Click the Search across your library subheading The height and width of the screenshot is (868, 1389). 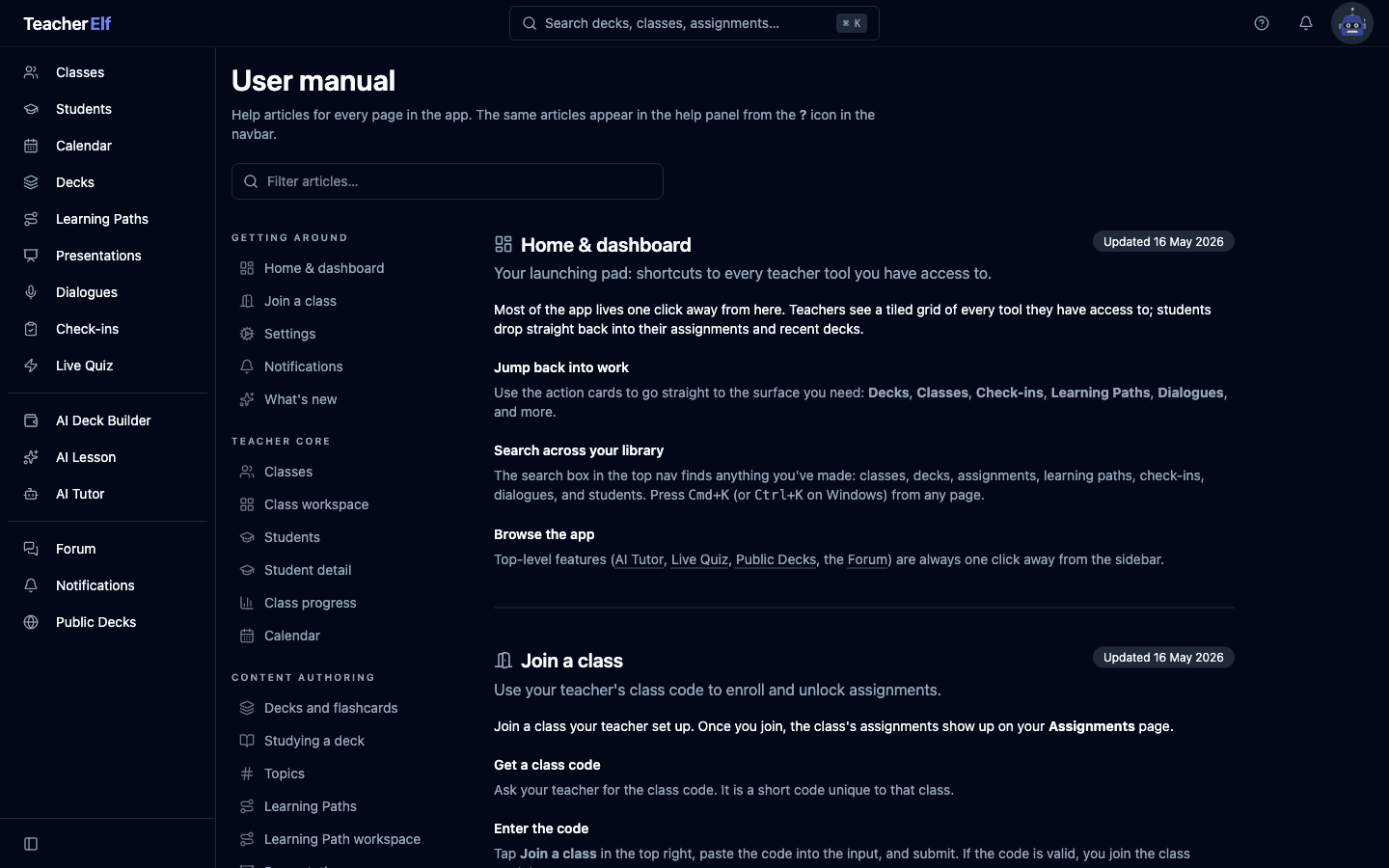click(x=579, y=450)
